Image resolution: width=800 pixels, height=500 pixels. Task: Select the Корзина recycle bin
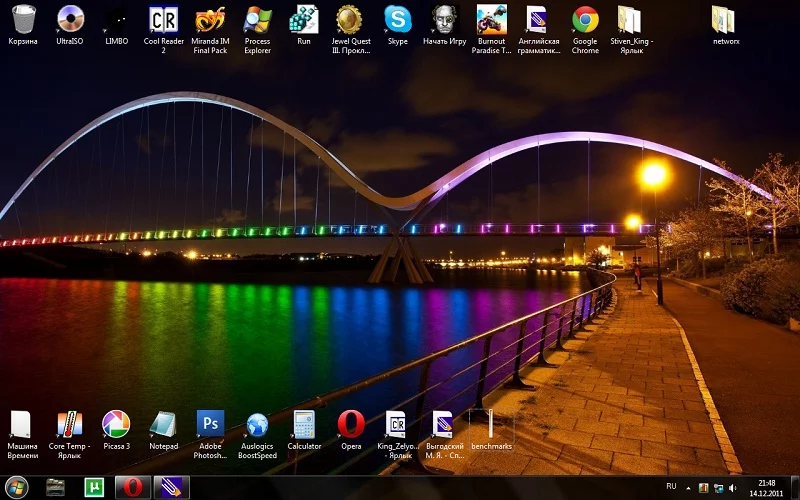click(x=23, y=20)
